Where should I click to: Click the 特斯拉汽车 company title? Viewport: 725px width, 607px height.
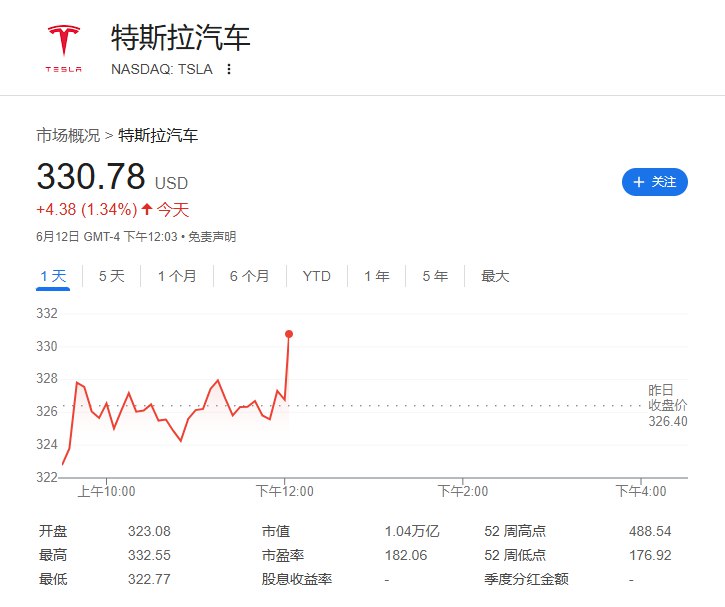[x=181, y=37]
